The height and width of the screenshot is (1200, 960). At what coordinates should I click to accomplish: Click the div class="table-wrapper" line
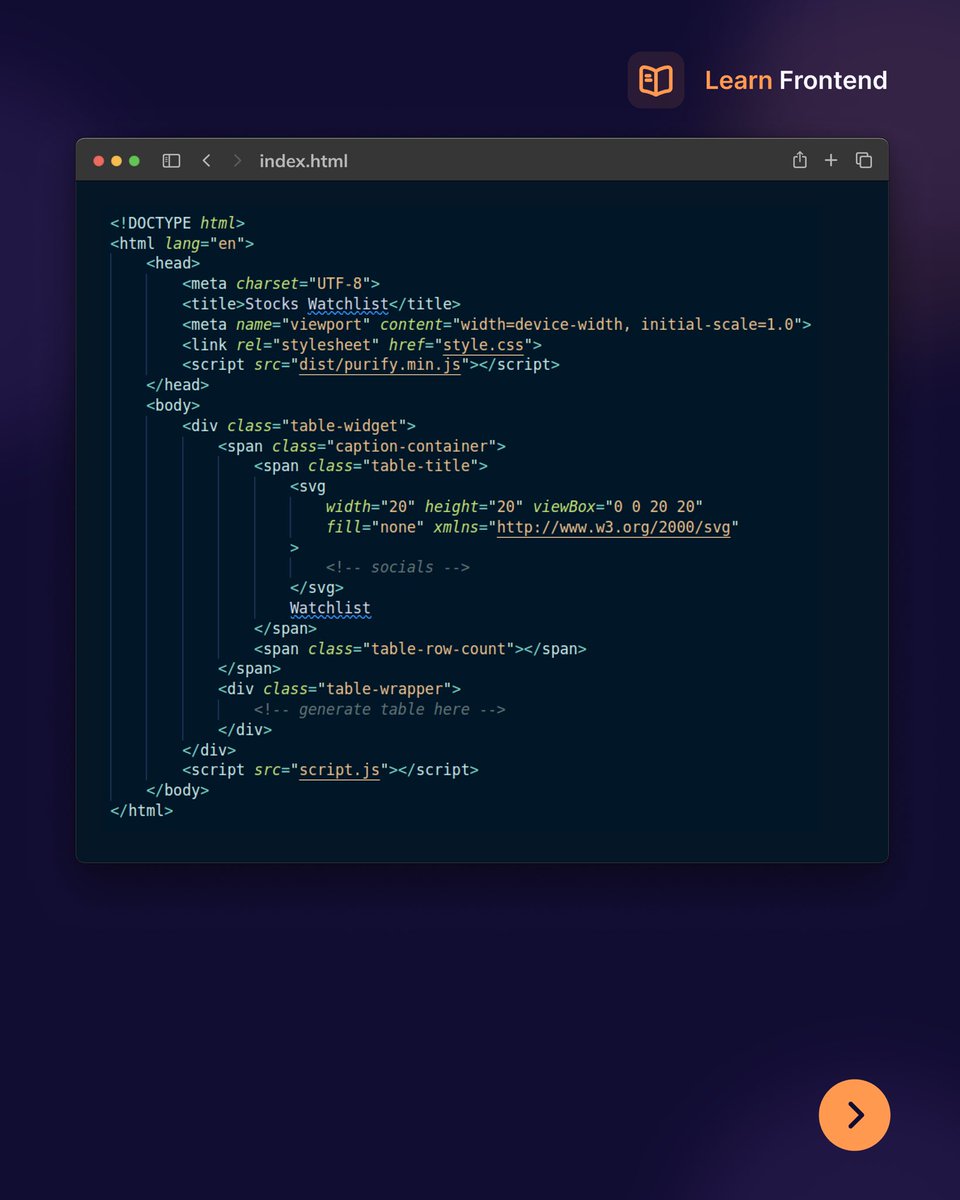(x=339, y=689)
